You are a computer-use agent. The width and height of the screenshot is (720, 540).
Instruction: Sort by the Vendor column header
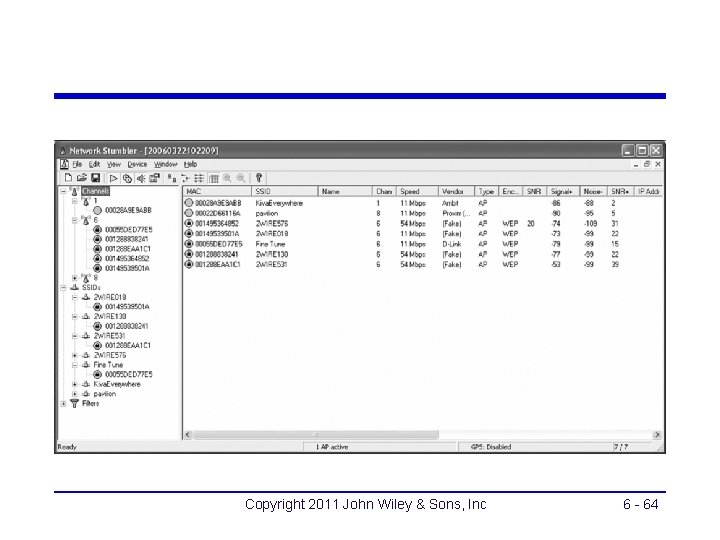(x=456, y=191)
